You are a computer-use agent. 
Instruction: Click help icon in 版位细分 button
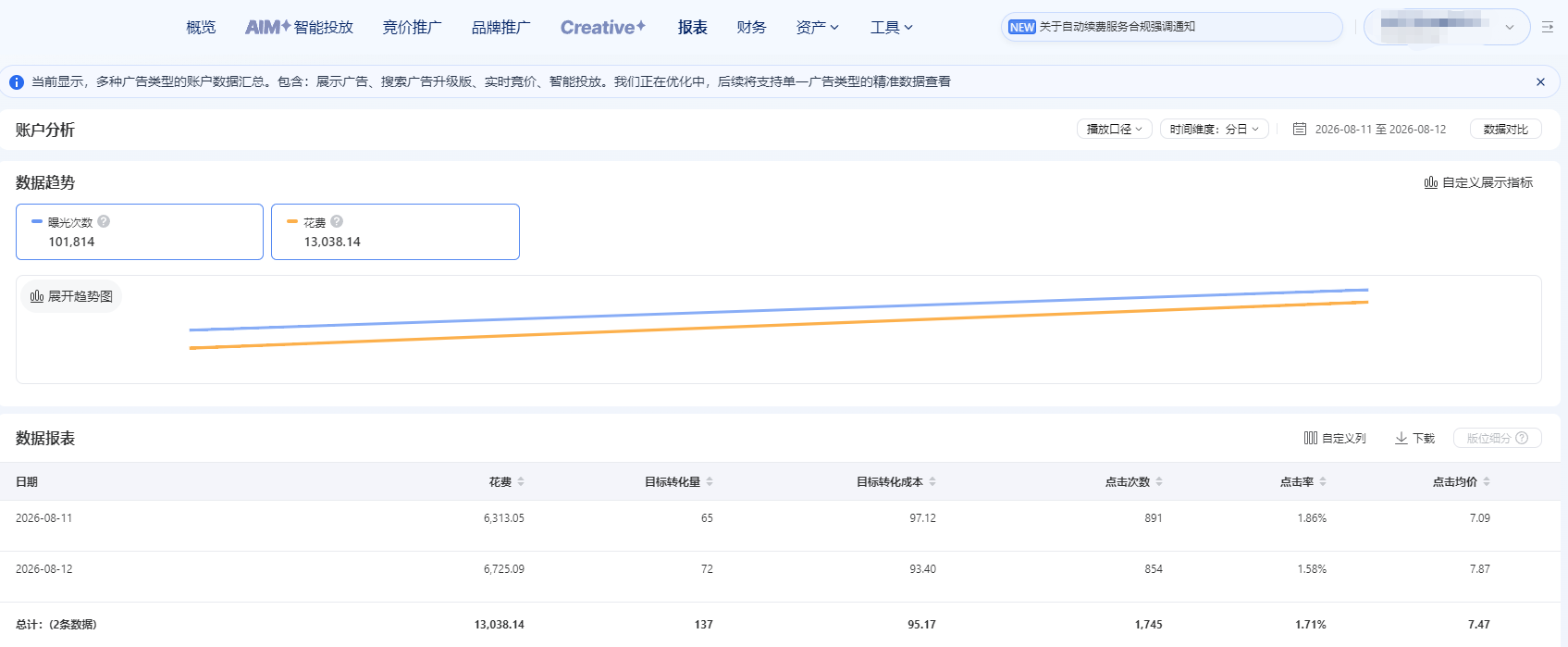coord(1522,438)
